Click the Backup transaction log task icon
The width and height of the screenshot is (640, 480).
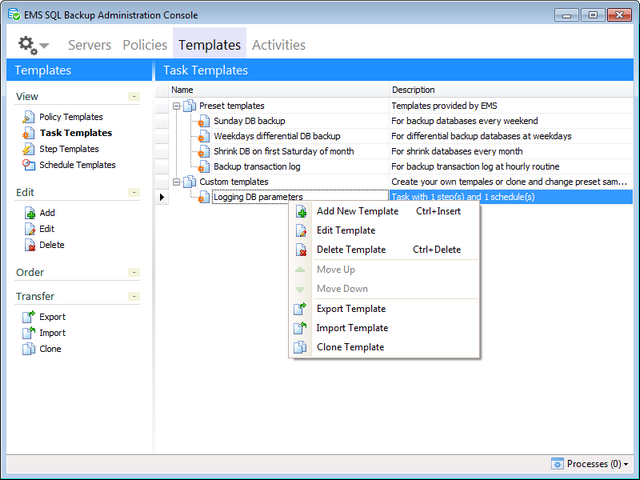[x=204, y=167]
